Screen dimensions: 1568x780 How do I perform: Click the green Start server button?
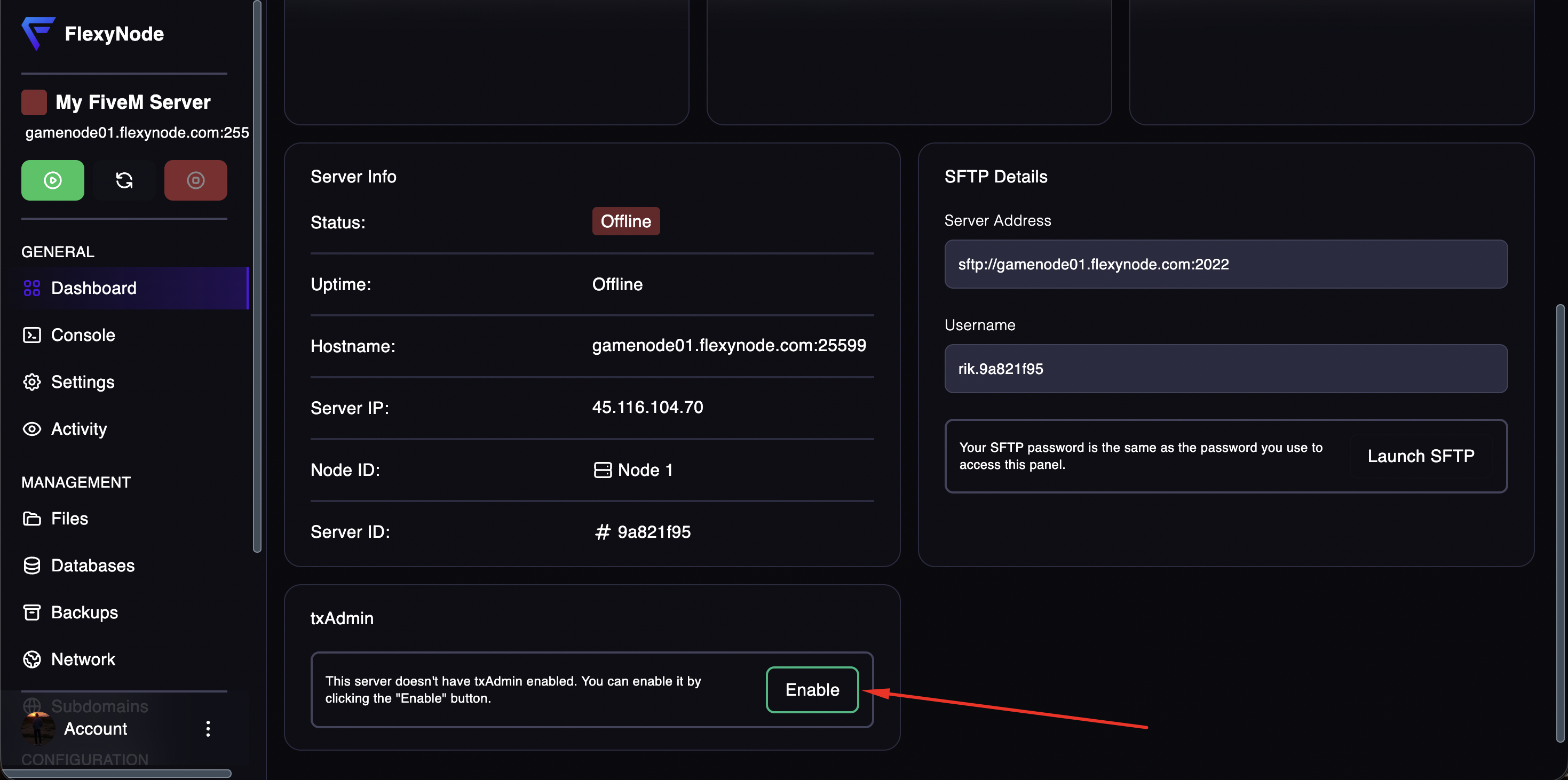(52, 180)
